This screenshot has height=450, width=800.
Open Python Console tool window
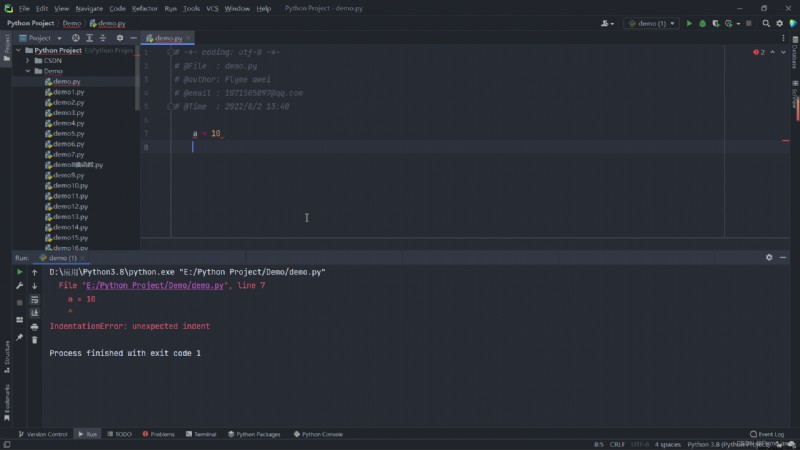coord(318,434)
